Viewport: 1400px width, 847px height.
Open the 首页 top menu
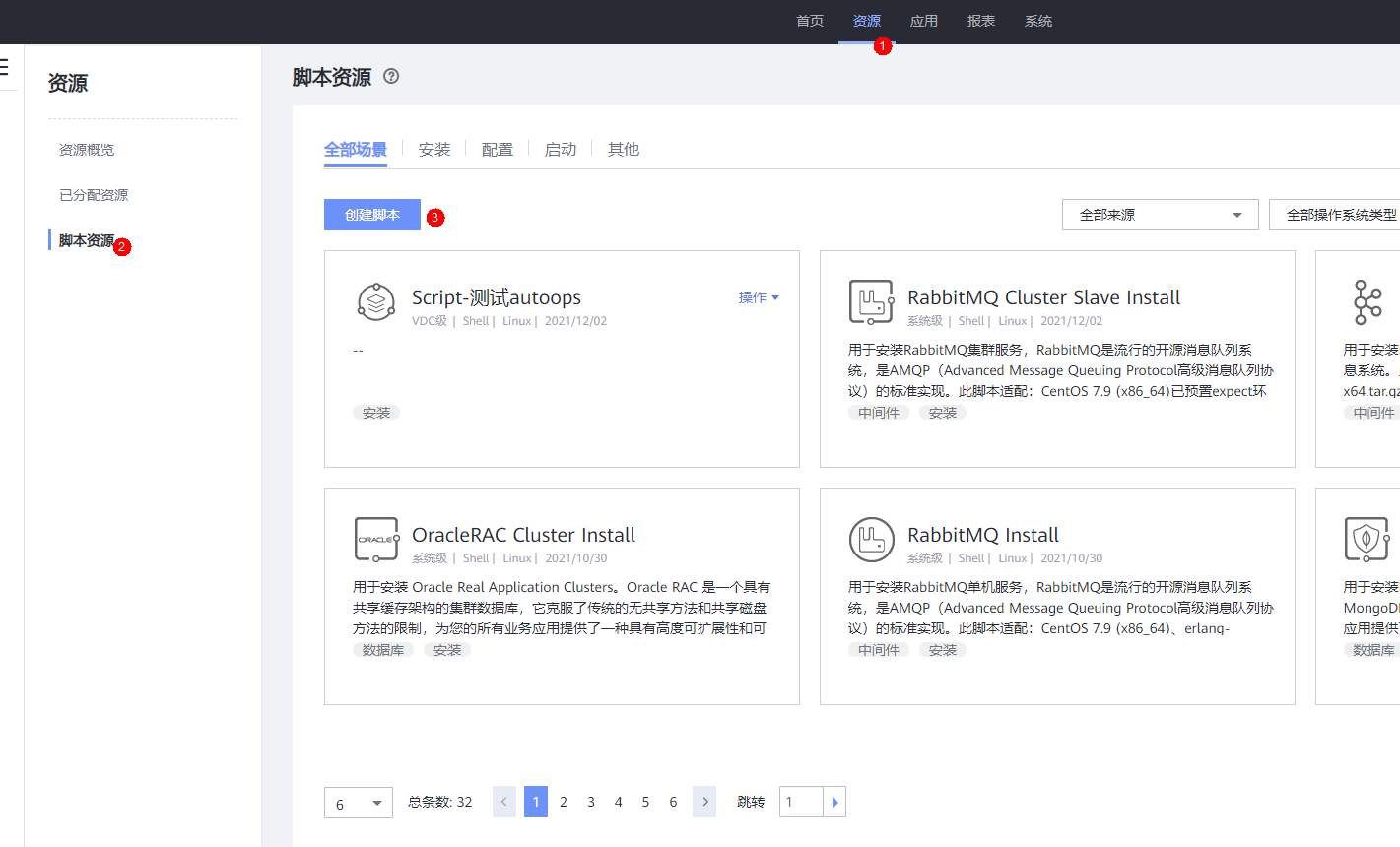pos(810,21)
